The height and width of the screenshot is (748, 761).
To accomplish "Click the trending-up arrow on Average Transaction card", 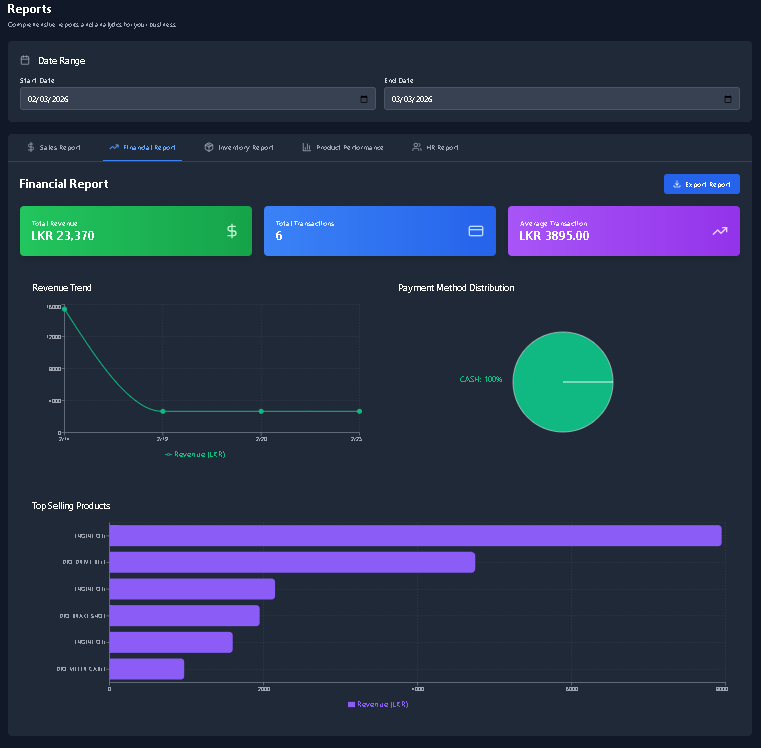I will pyautogui.click(x=720, y=231).
